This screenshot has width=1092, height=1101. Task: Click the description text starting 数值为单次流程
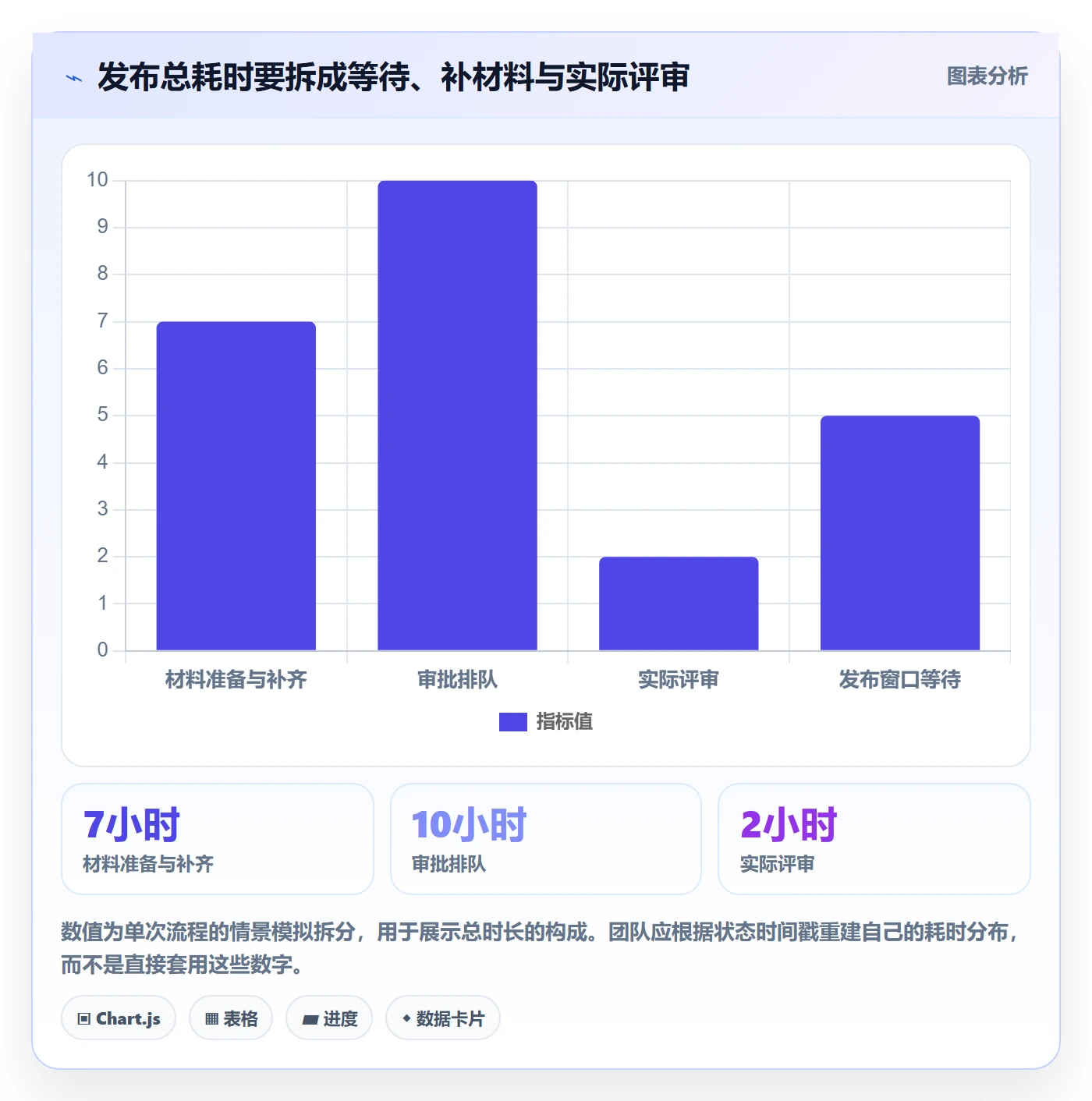[541, 948]
